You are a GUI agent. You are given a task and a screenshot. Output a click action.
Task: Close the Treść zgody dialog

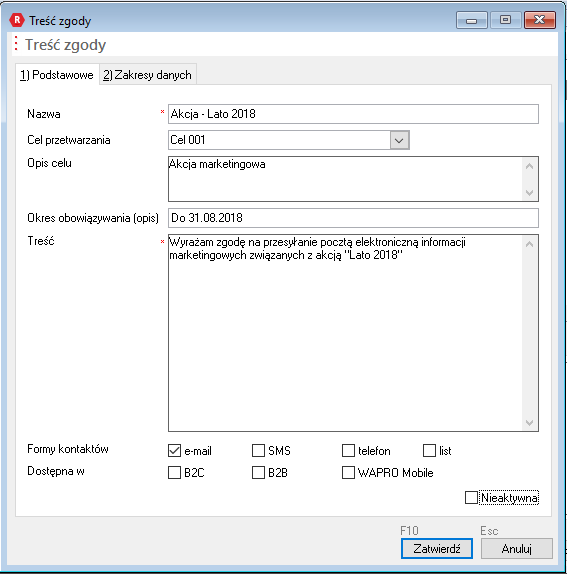(x=540, y=20)
